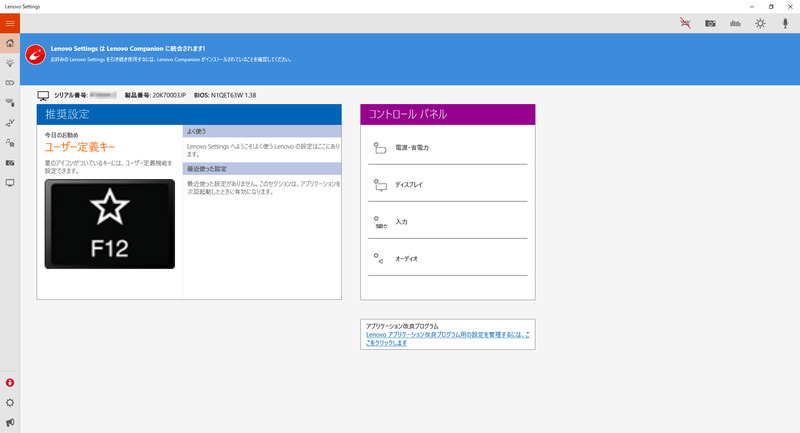
Task: Click the megaphone feedback sidebar icon
Action: point(10,422)
